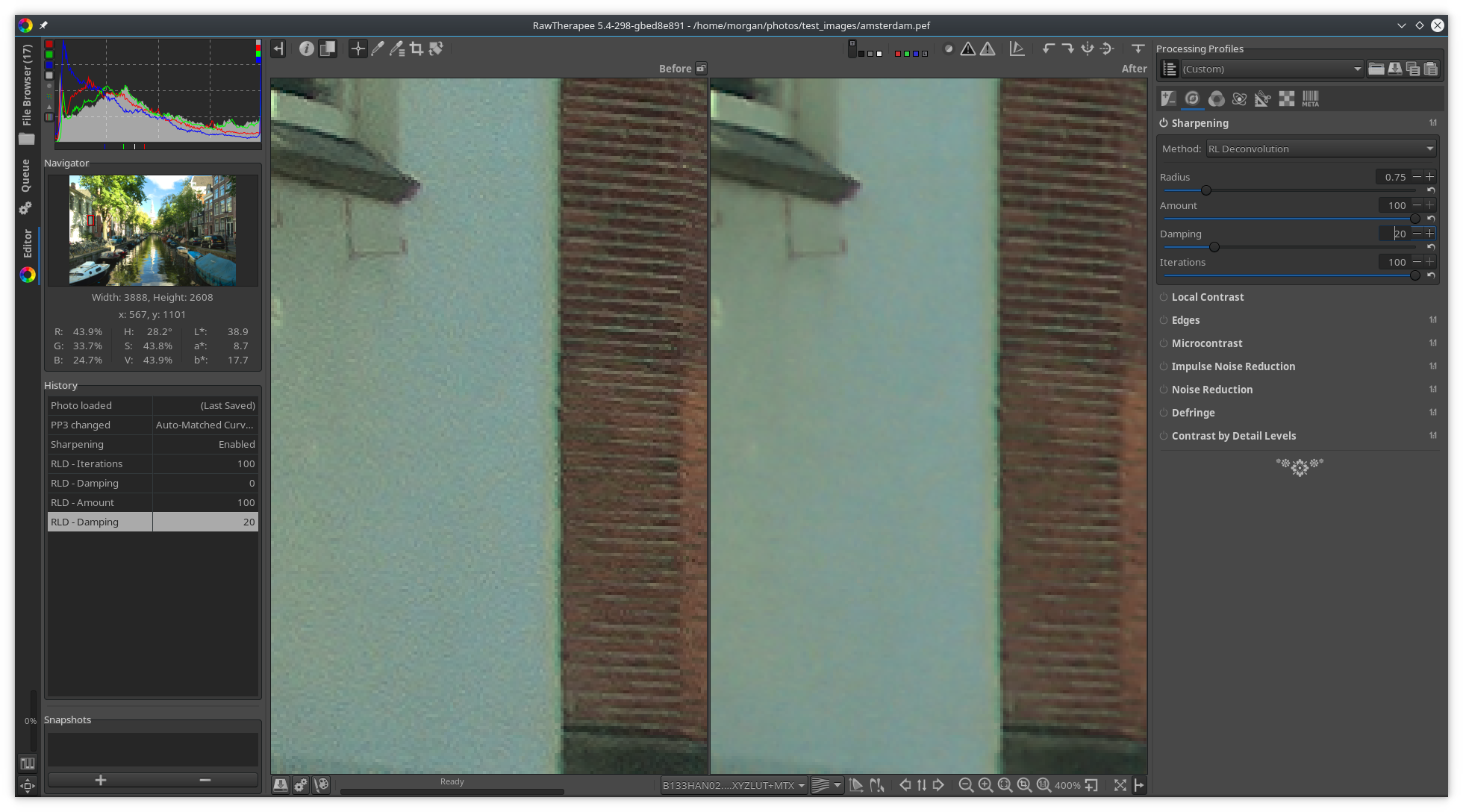Toggle focus mask preview icon

[x=948, y=49]
